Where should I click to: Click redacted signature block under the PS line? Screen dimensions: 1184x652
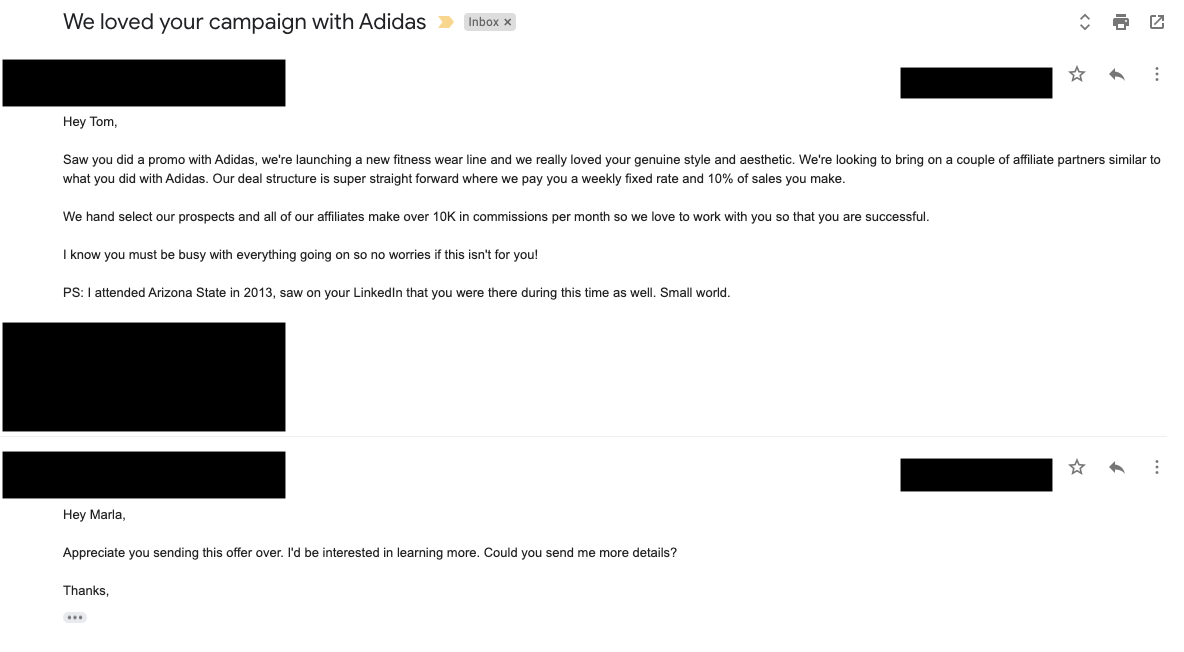[x=143, y=377]
